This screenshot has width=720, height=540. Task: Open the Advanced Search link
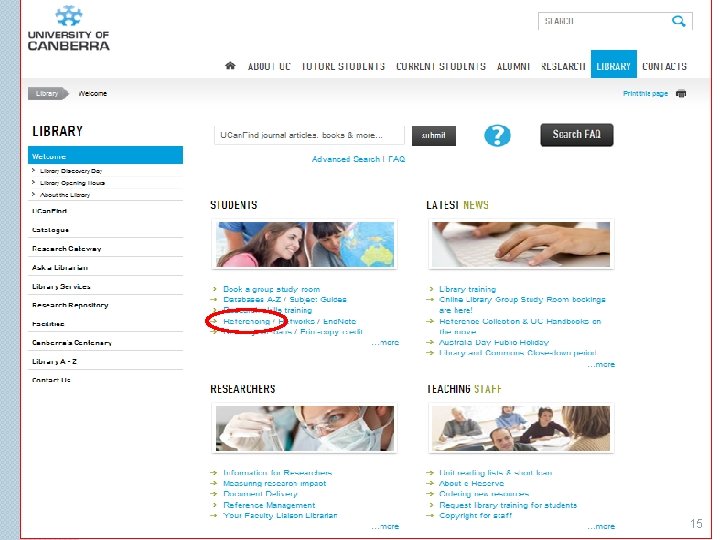click(x=346, y=159)
